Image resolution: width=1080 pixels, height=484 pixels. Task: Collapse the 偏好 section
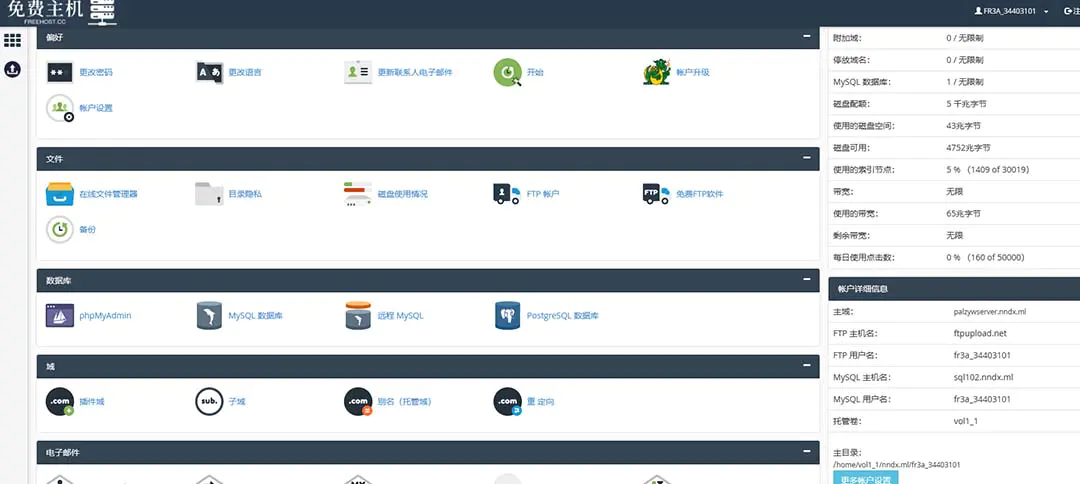click(806, 37)
